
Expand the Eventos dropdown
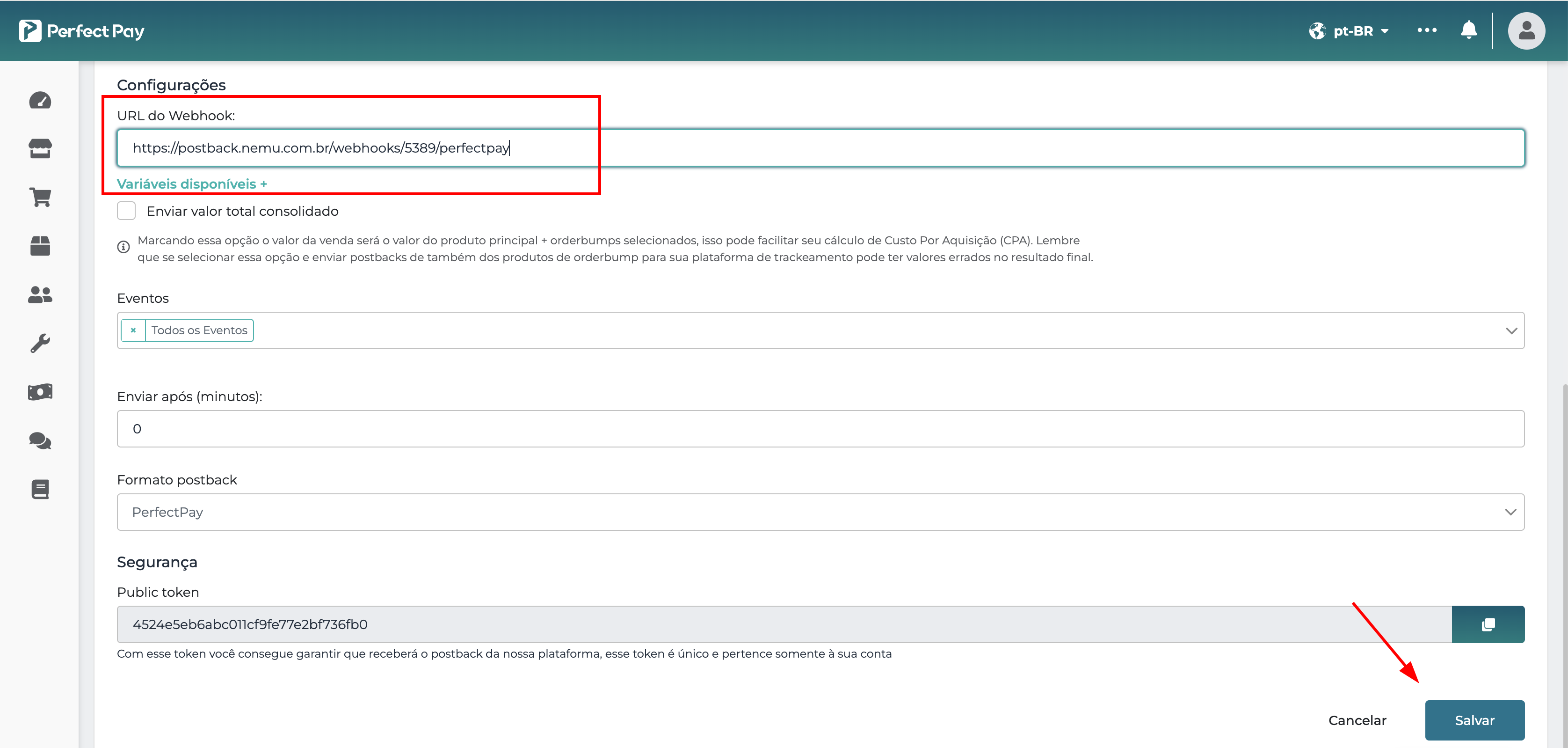point(1511,331)
